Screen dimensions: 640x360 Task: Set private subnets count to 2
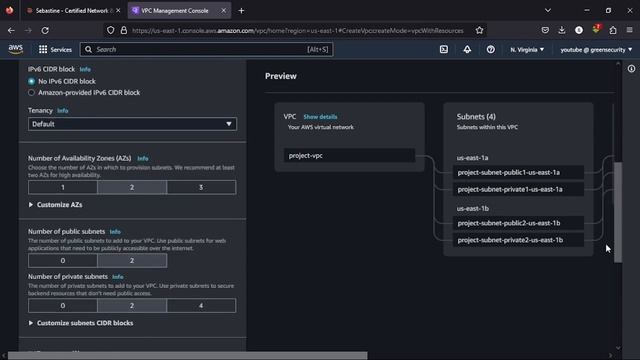[132, 305]
